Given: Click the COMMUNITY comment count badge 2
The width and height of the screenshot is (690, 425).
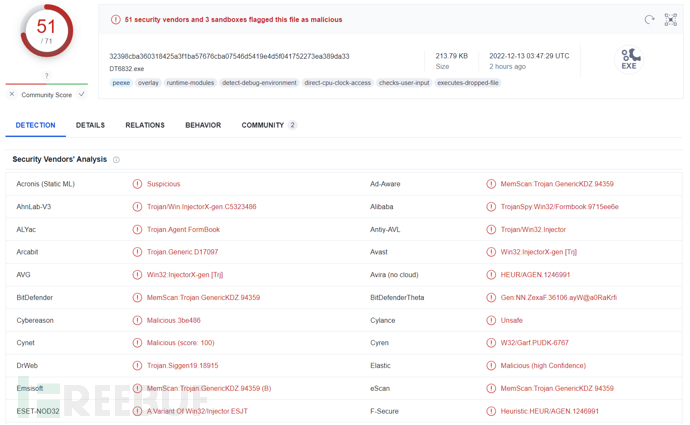Looking at the screenshot, I should (292, 125).
